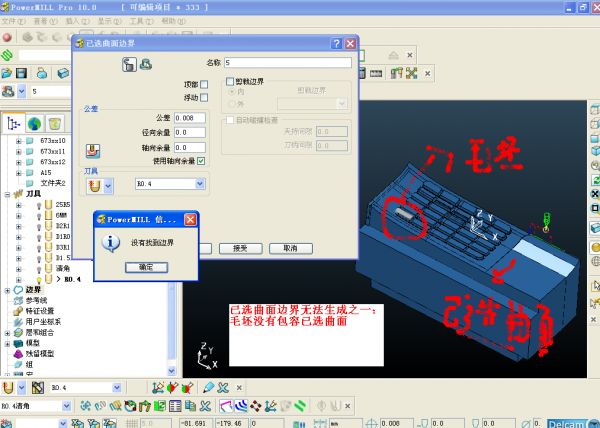The width and height of the screenshot is (600, 428).
Task: Click the red record button in the top toolbar
Action: click(x=7, y=37)
